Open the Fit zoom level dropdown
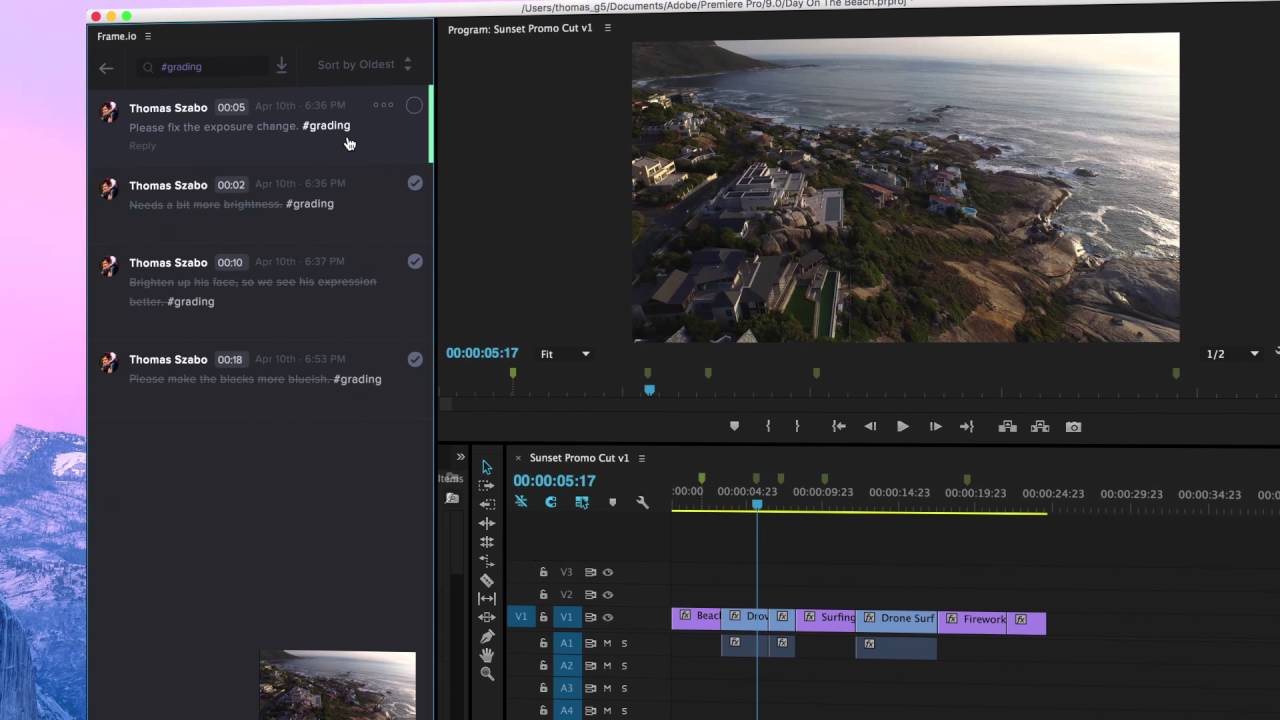Image resolution: width=1280 pixels, height=720 pixels. pyautogui.click(x=565, y=354)
